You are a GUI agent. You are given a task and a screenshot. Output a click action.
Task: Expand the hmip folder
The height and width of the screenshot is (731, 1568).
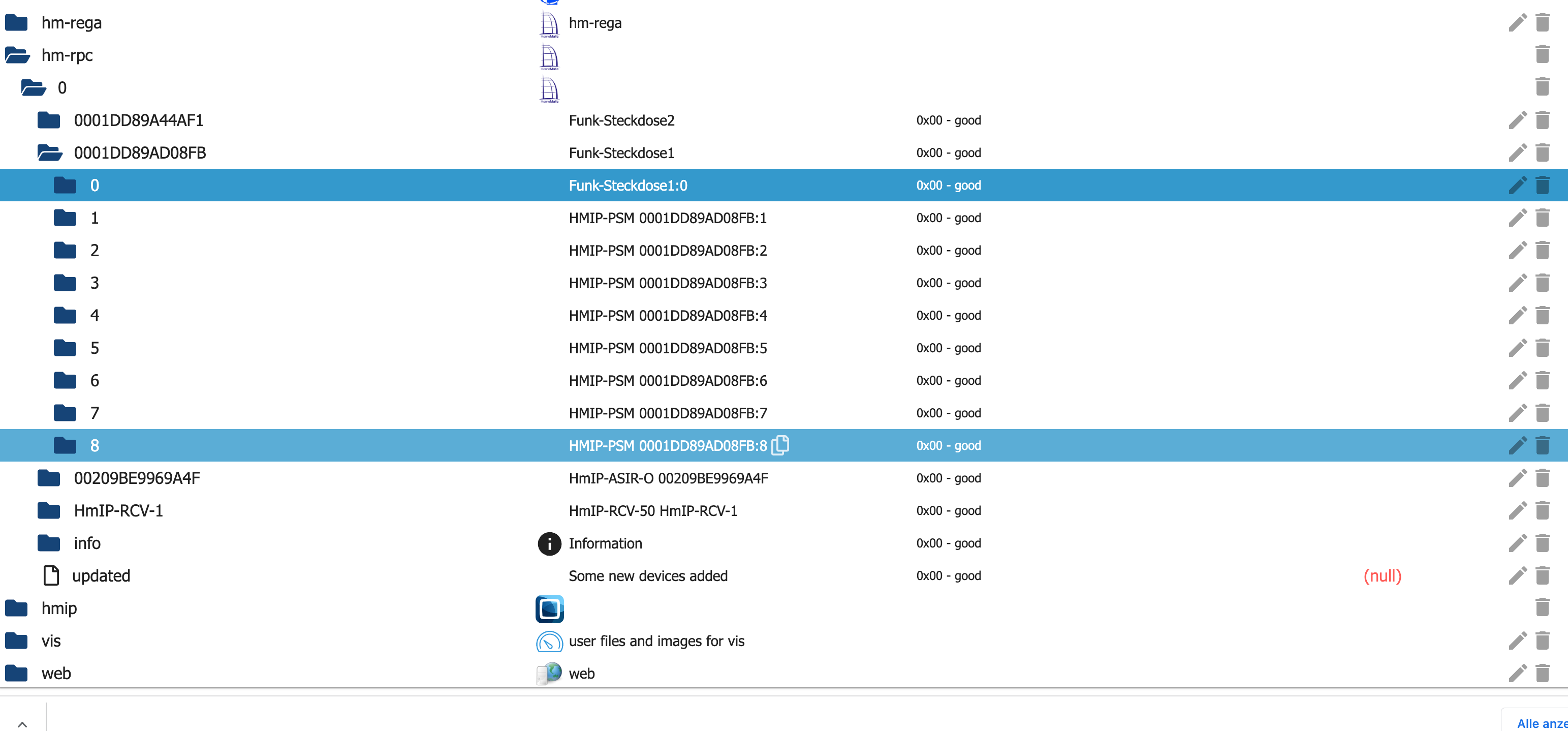[x=16, y=608]
